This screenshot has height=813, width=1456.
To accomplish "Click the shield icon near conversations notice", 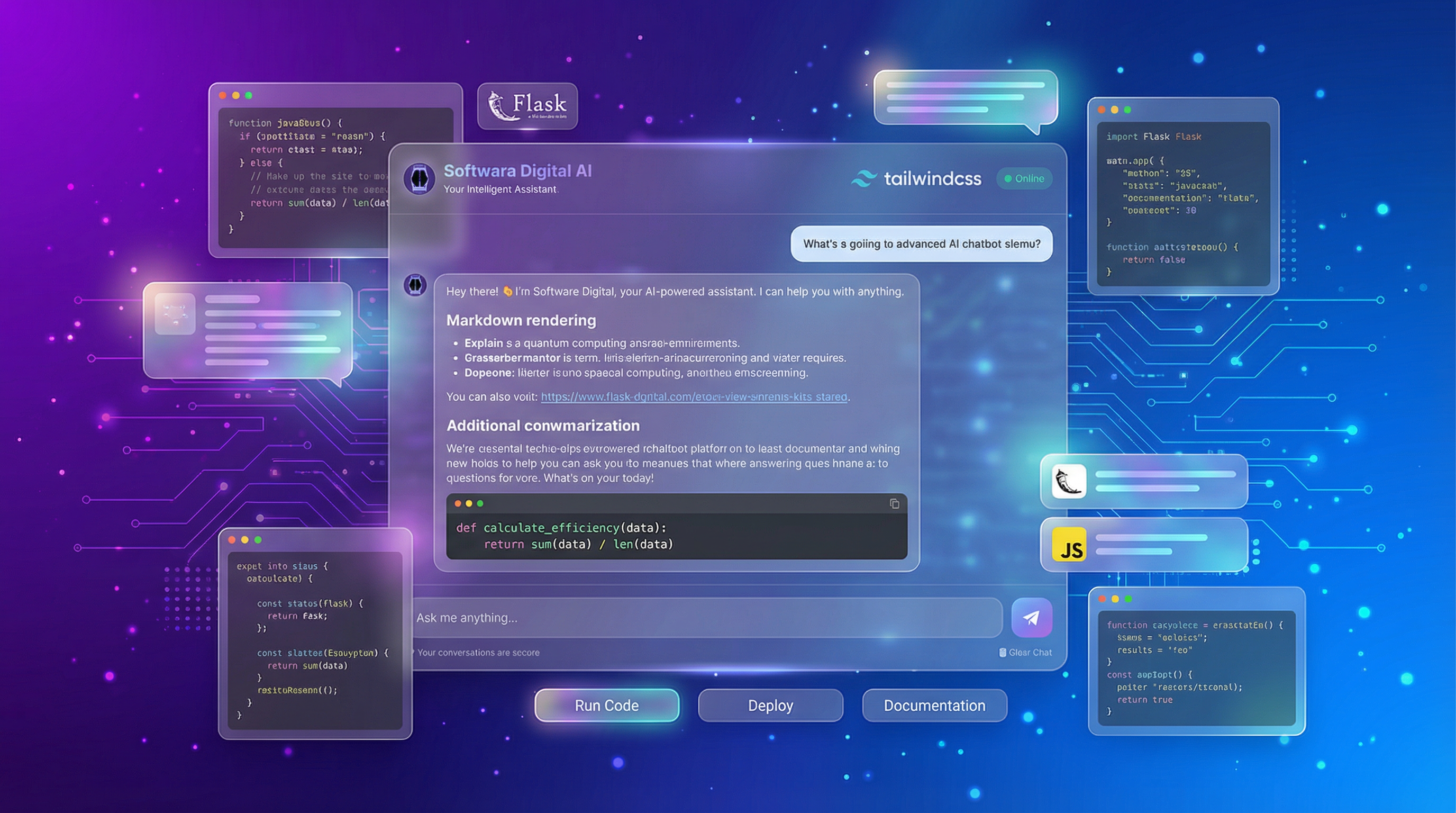I will point(413,652).
